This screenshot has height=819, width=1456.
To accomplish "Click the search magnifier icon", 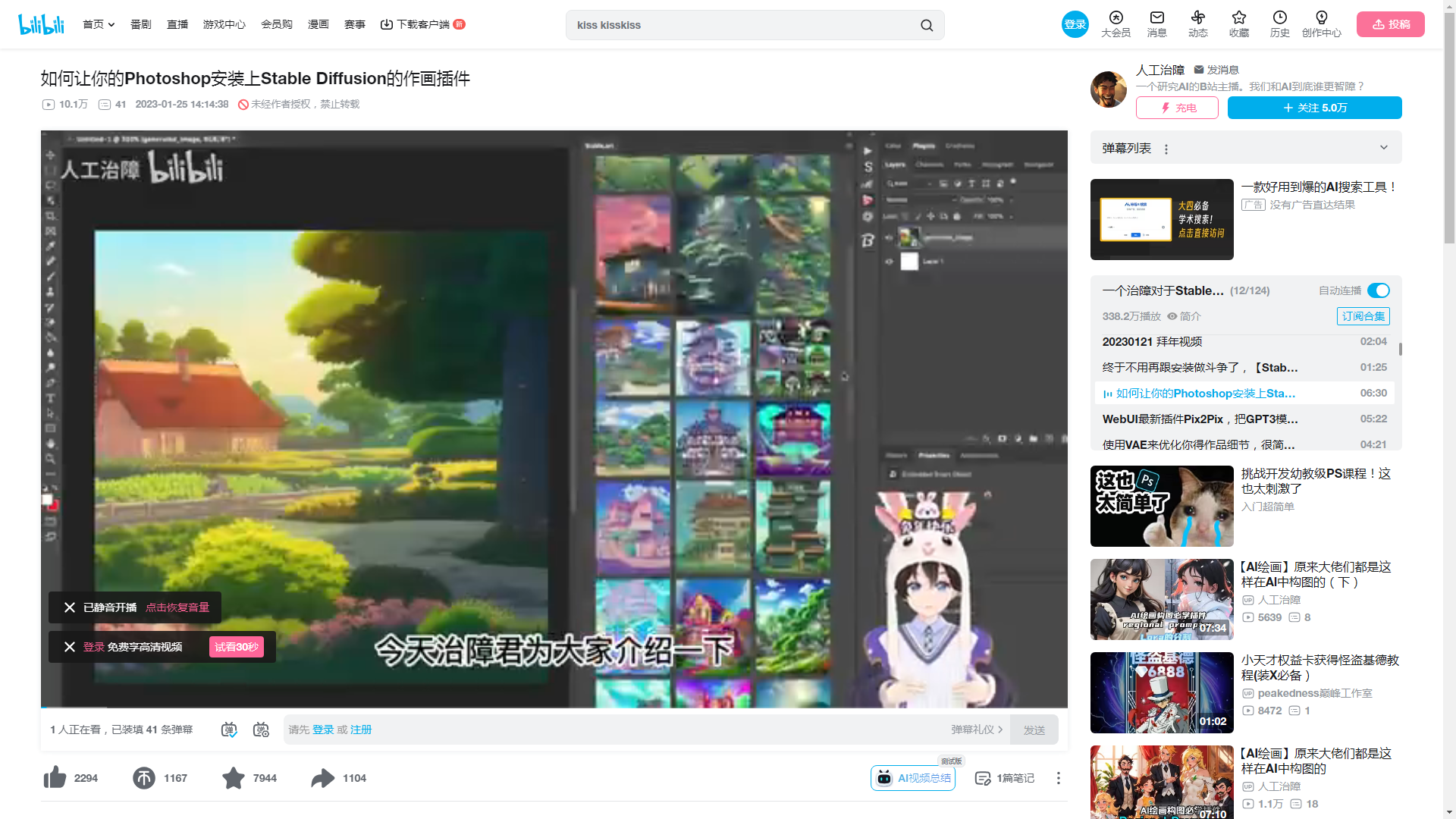I will coord(927,25).
